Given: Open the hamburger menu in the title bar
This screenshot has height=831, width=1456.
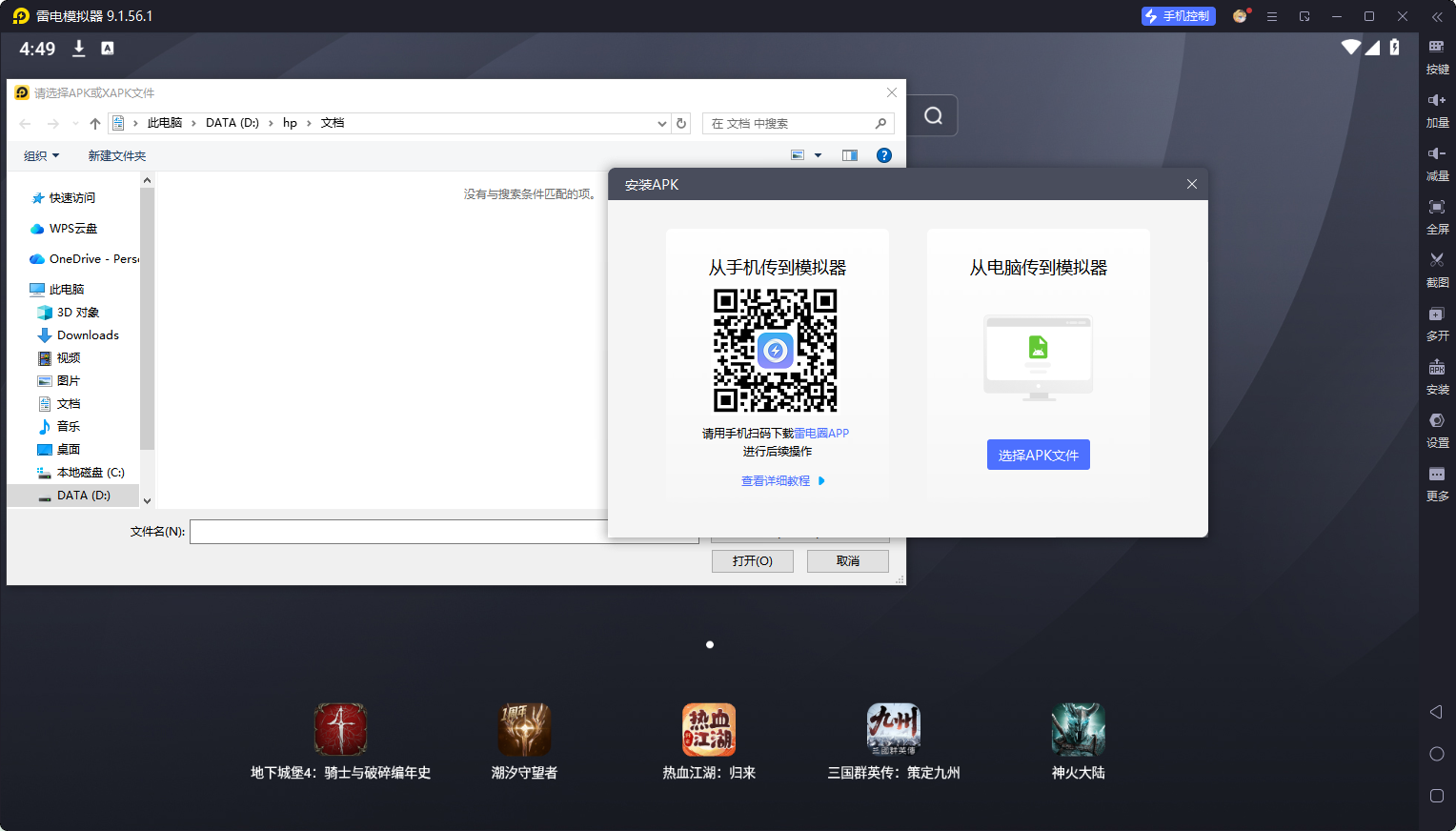Looking at the screenshot, I should point(1272,16).
